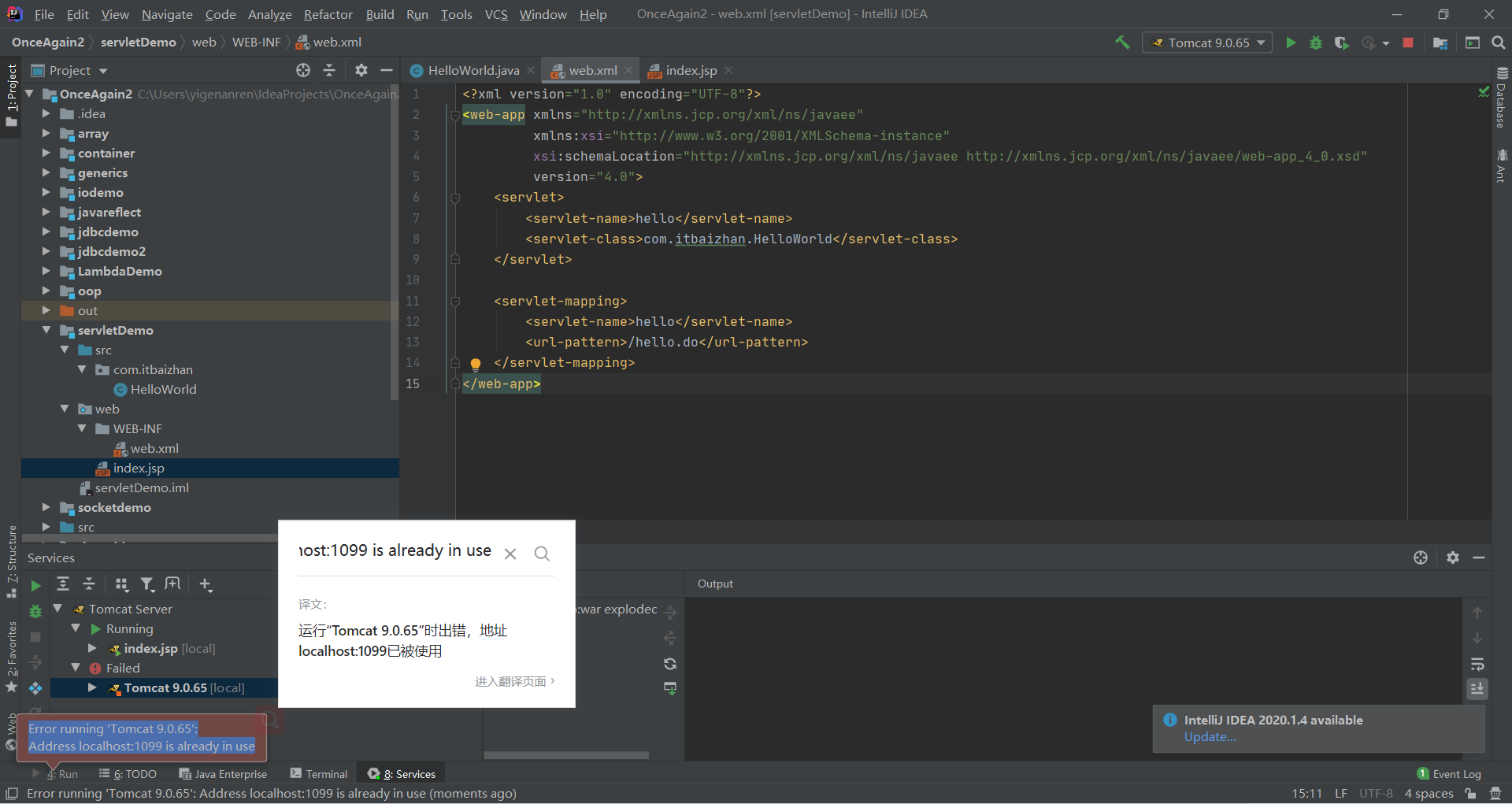Open Search Everywhere magnifier icon

coord(1499,43)
